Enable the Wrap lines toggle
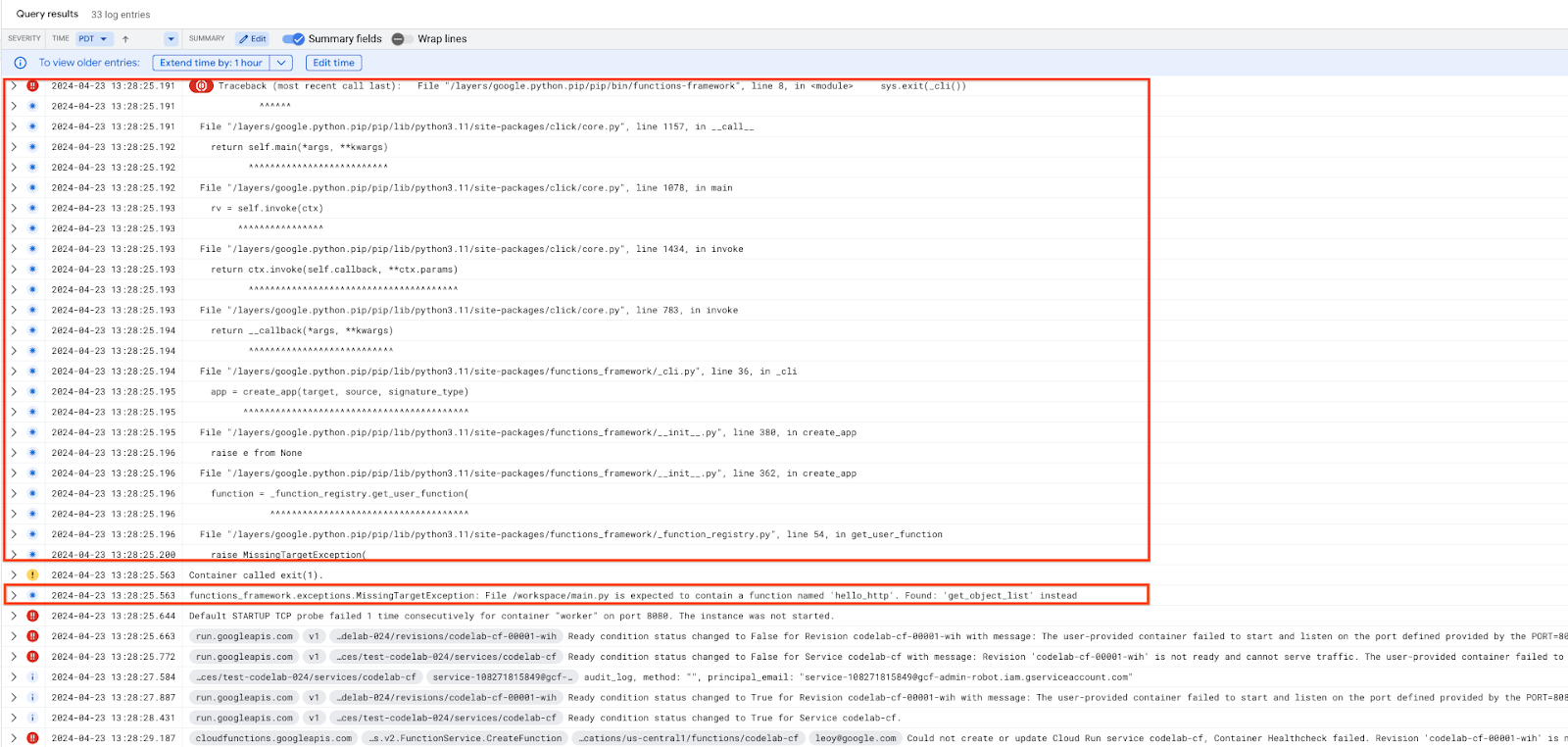Screen dimensions: 1568x747 pos(402,39)
